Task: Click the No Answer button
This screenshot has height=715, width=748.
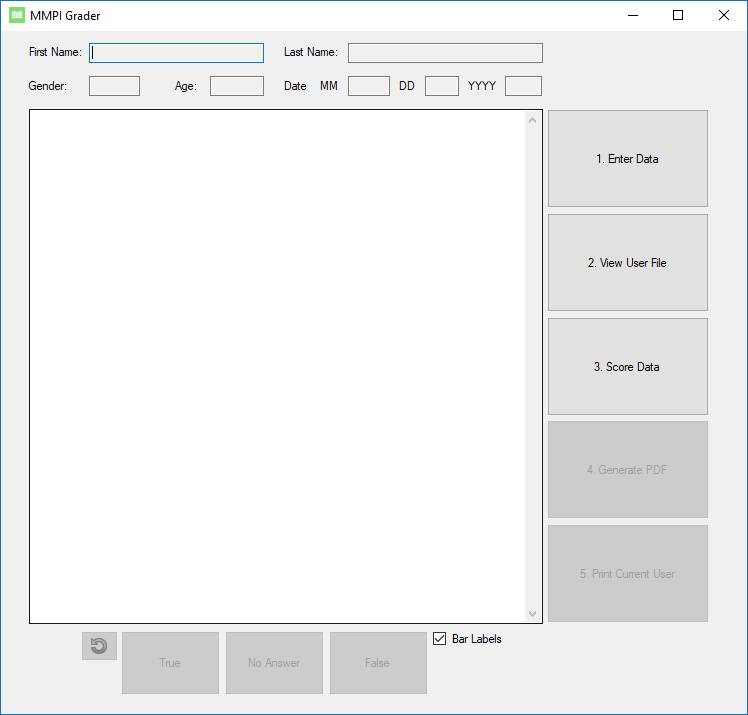Action: (x=274, y=663)
